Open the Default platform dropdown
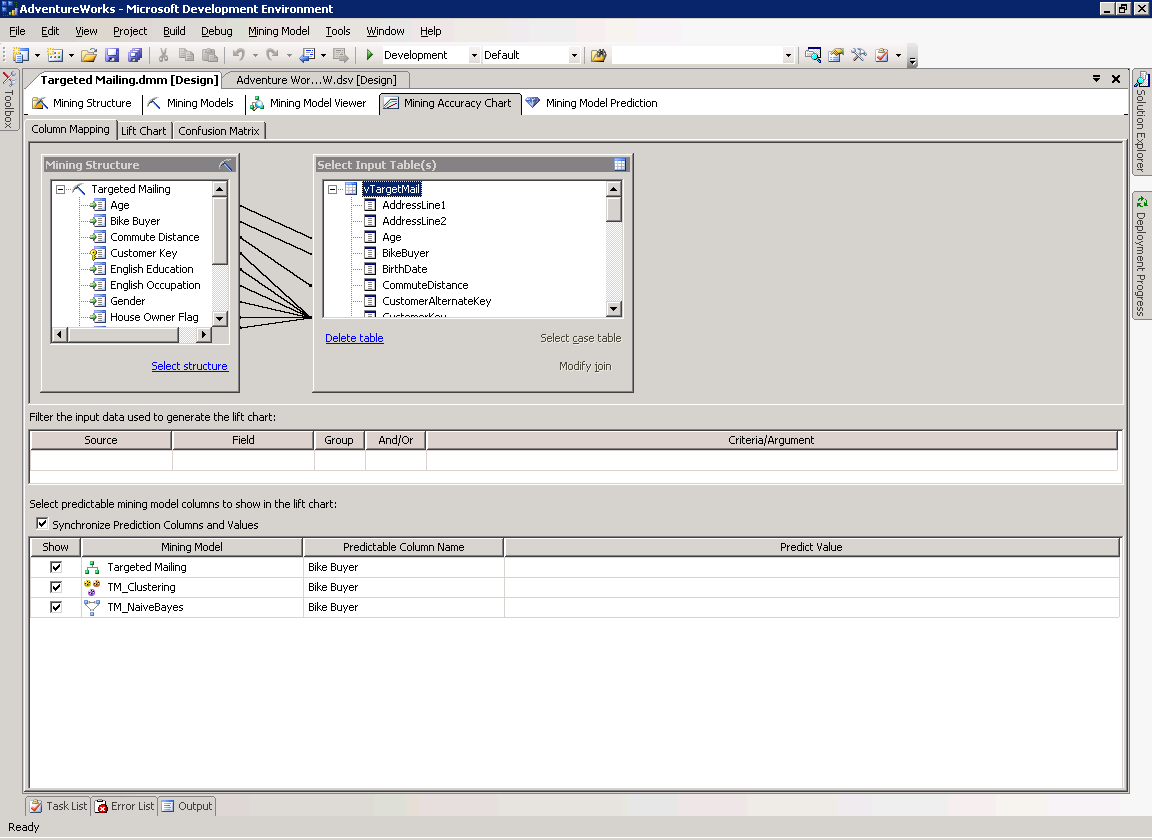 574,55
